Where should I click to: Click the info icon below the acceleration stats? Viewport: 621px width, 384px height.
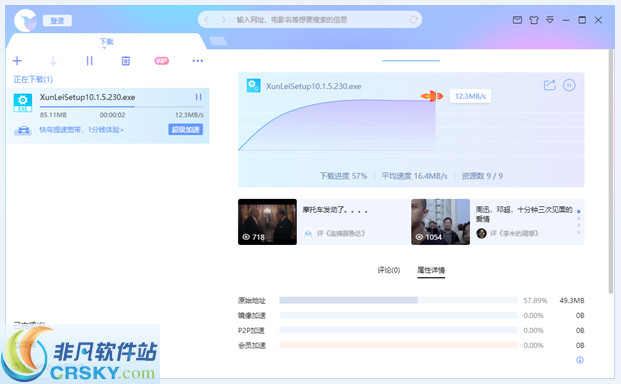click(x=580, y=360)
